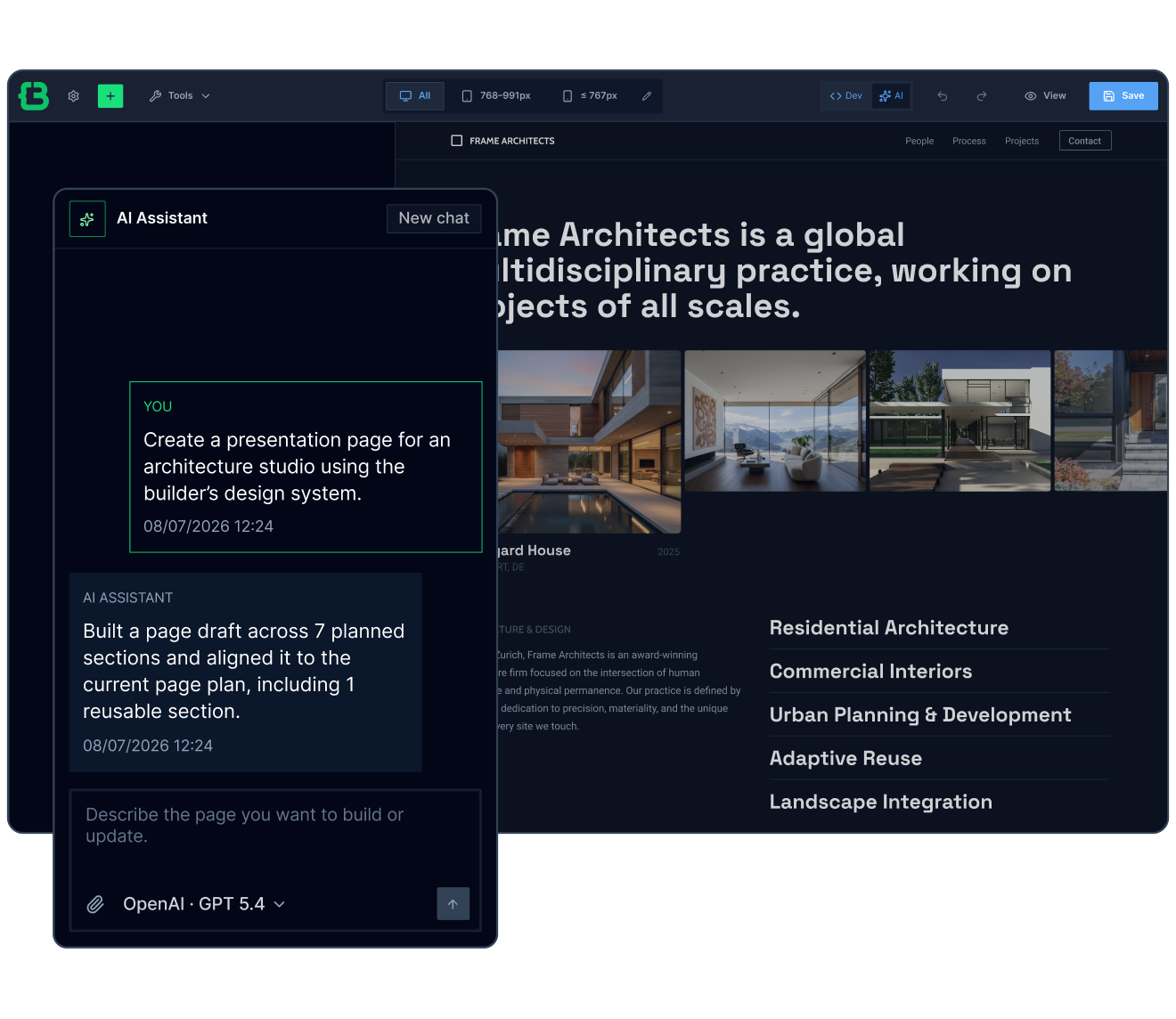Open the People nav link
The image size is (1176, 1019).
point(919,141)
